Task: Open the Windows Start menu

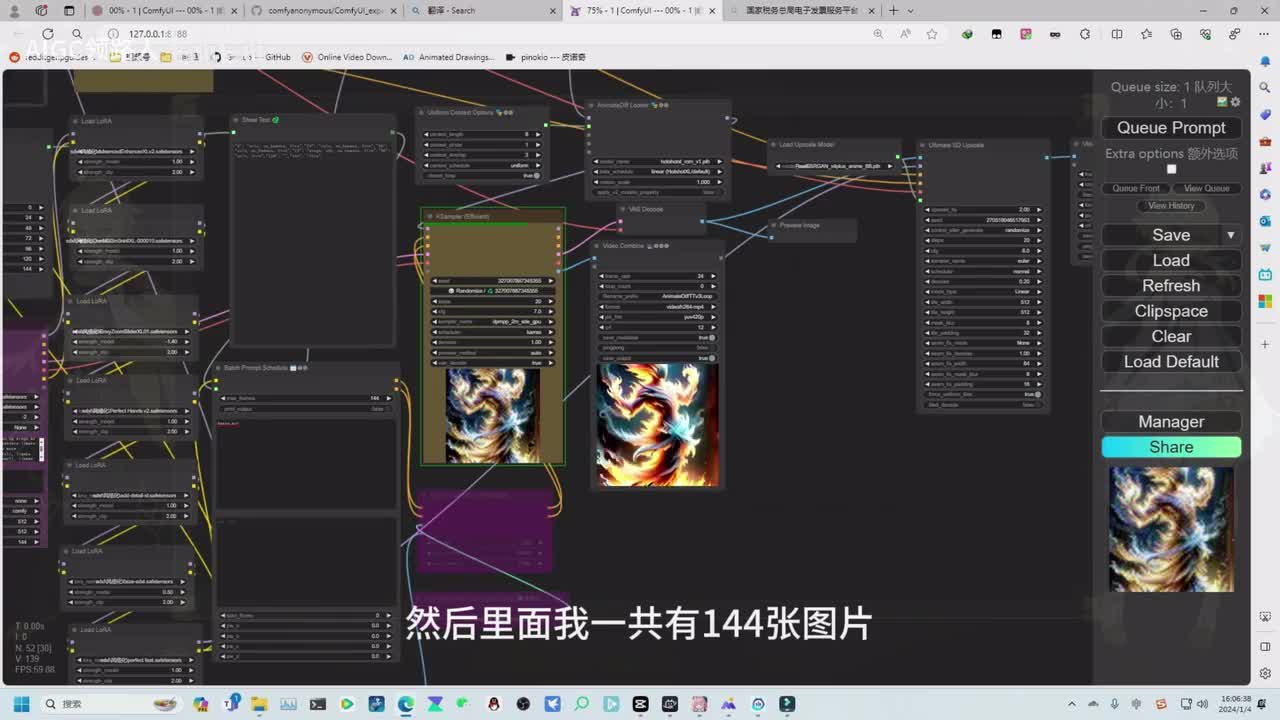Action: [x=22, y=704]
